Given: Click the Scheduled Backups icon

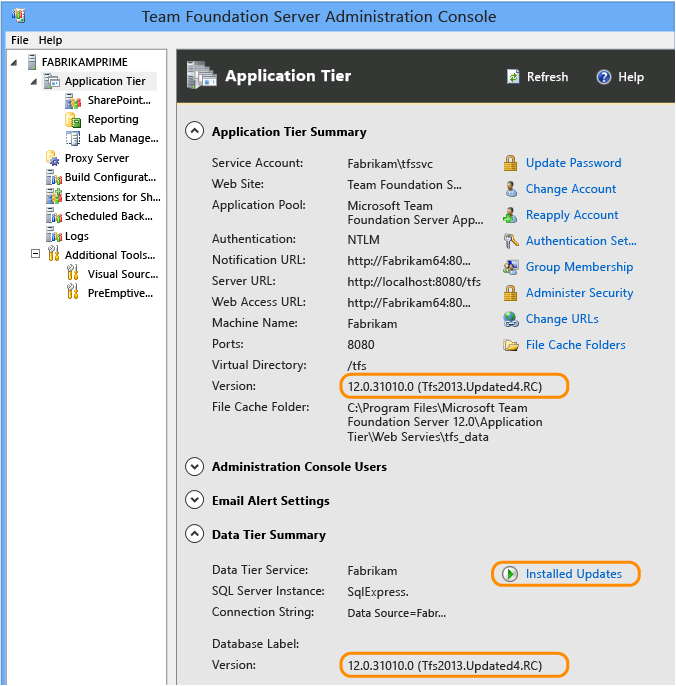Looking at the screenshot, I should [54, 216].
